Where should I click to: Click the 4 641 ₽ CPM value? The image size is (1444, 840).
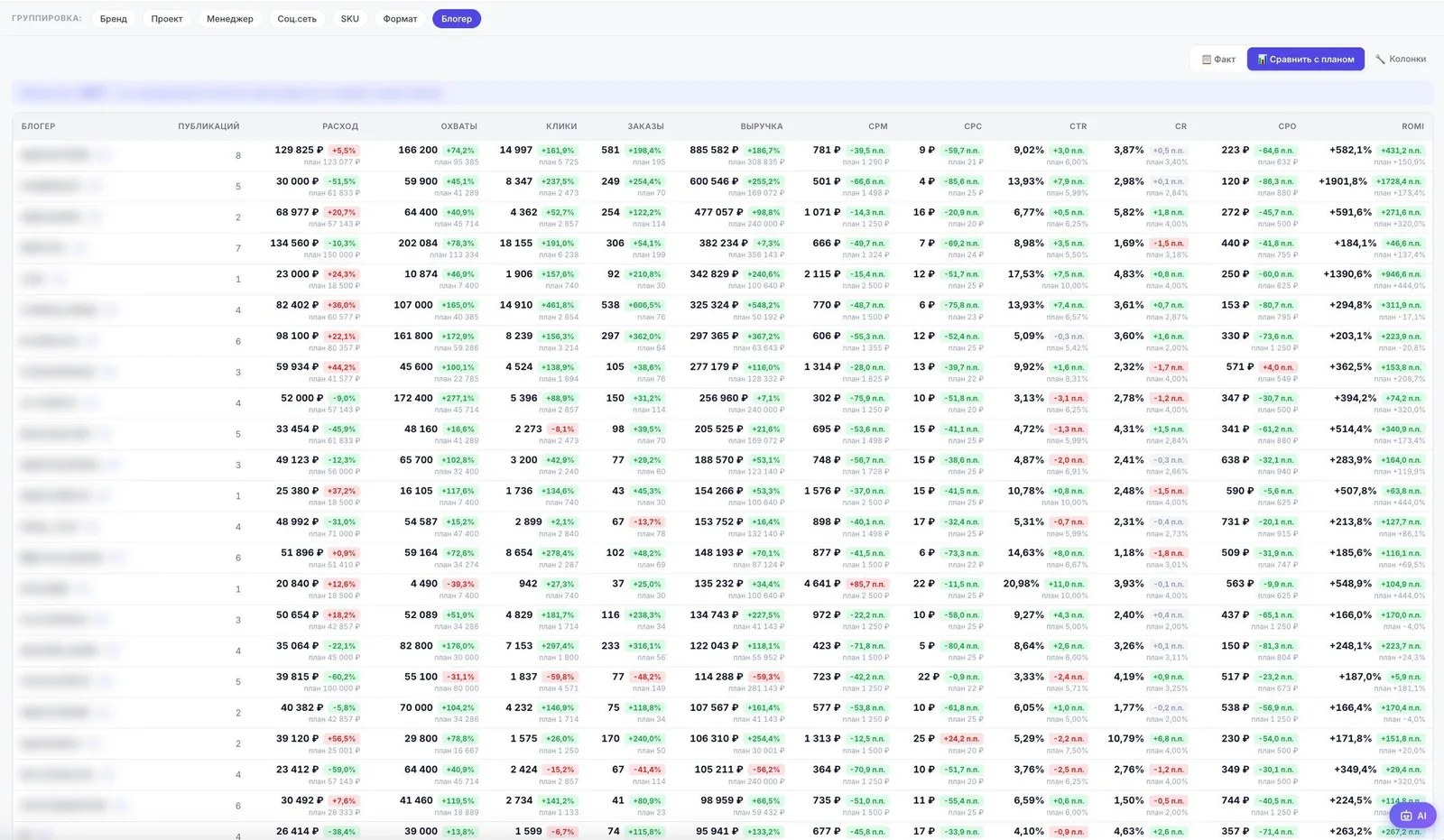[822, 584]
